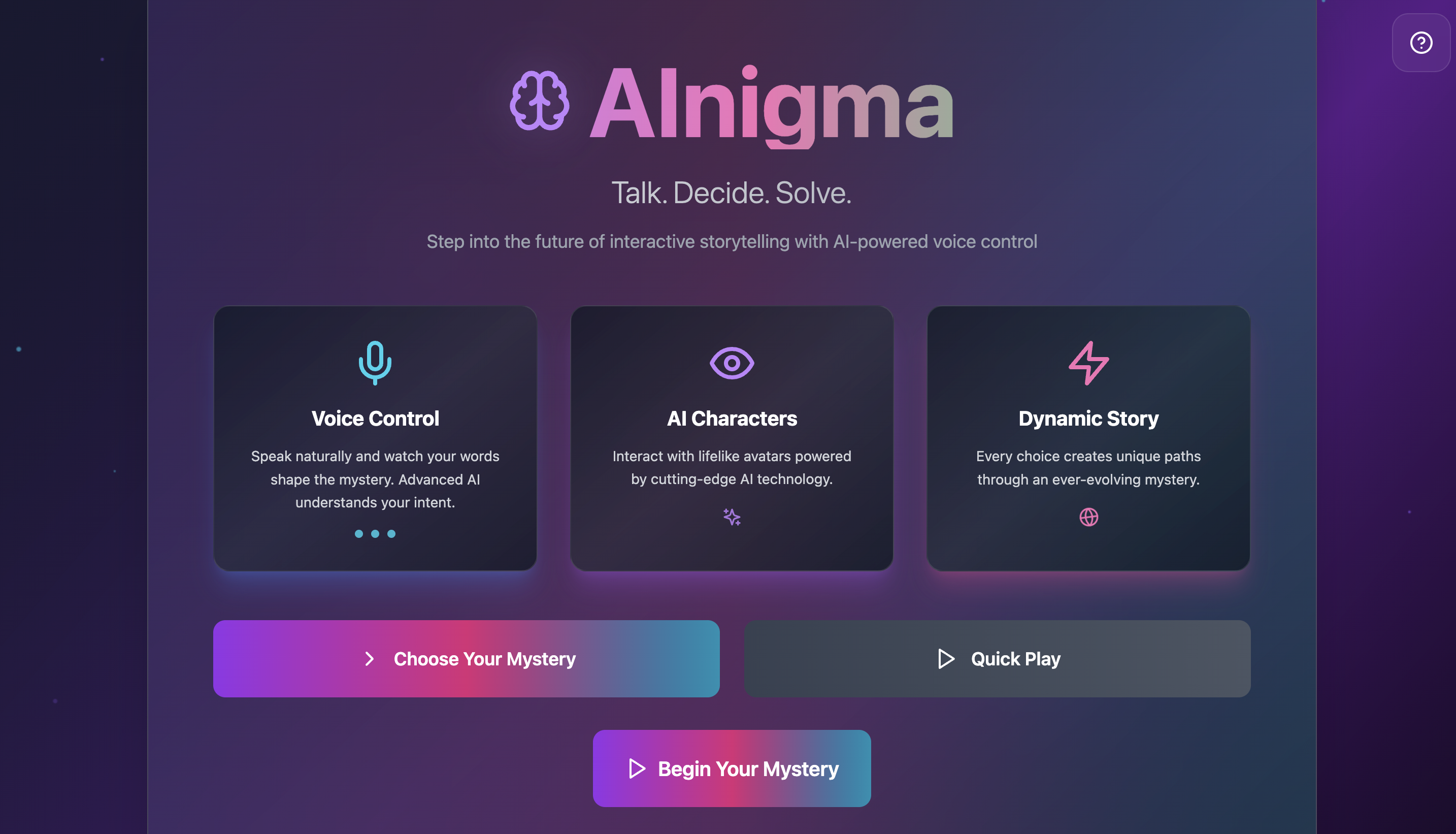
Task: Click the AInigma gradient title text
Action: 771,106
